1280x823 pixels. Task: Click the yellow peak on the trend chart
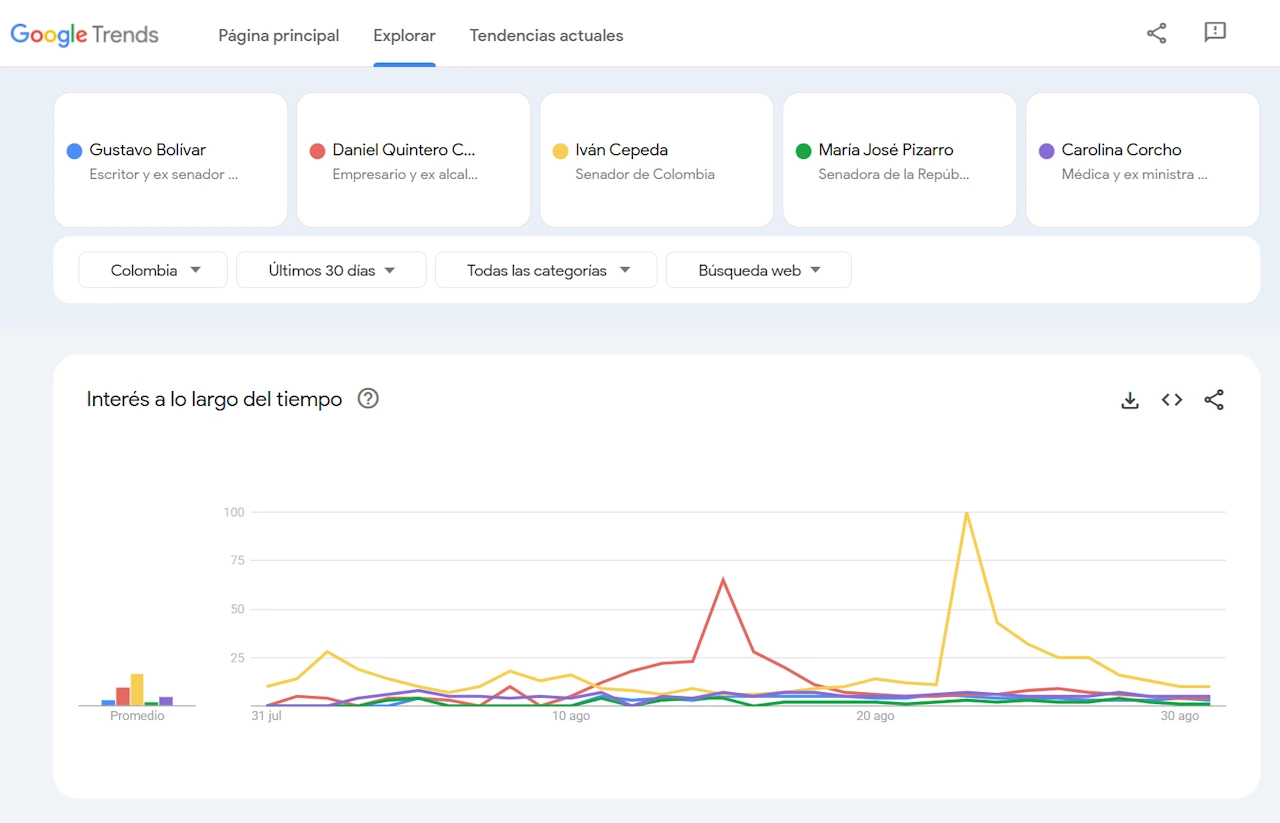[x=966, y=514]
